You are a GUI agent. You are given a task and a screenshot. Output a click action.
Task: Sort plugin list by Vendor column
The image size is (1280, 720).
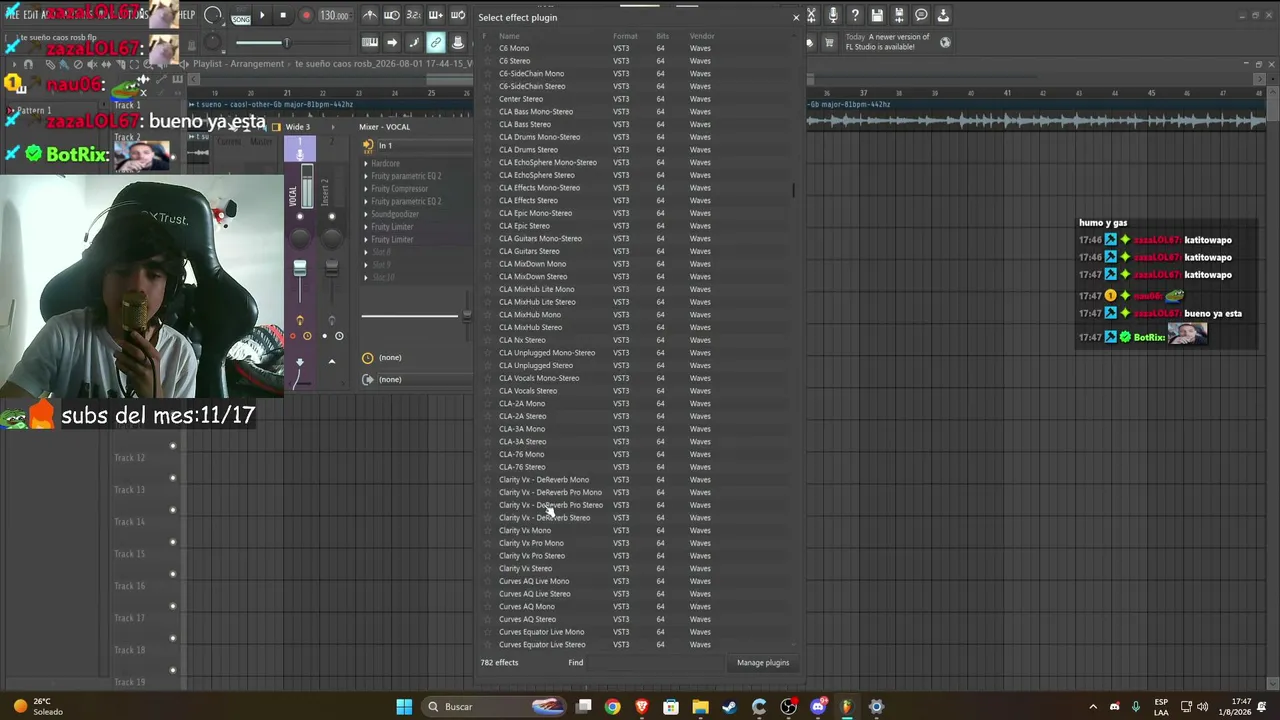click(x=702, y=36)
